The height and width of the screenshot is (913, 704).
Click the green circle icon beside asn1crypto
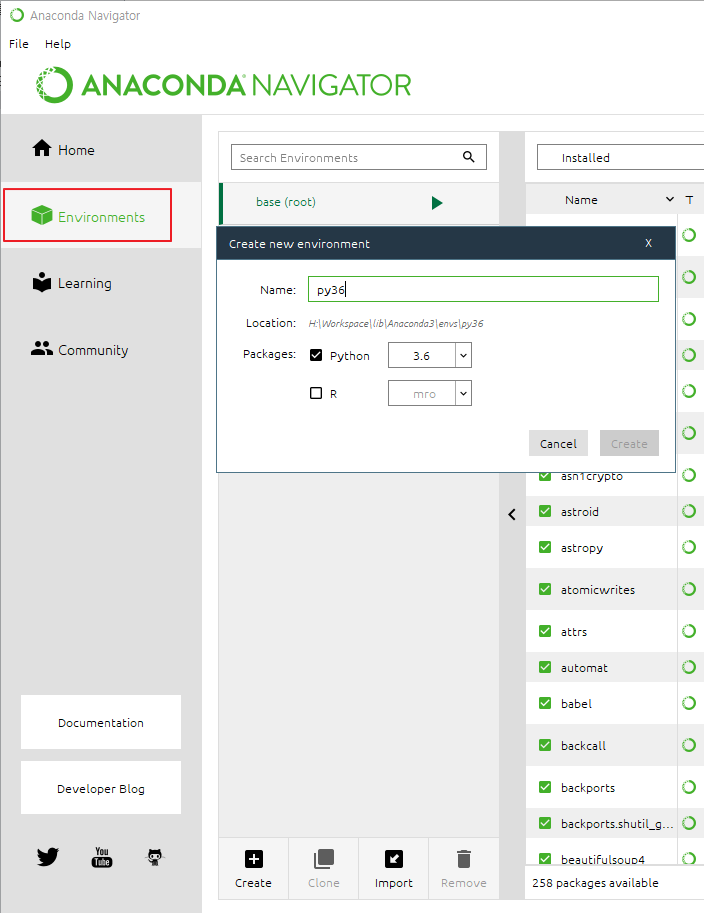tap(689, 475)
